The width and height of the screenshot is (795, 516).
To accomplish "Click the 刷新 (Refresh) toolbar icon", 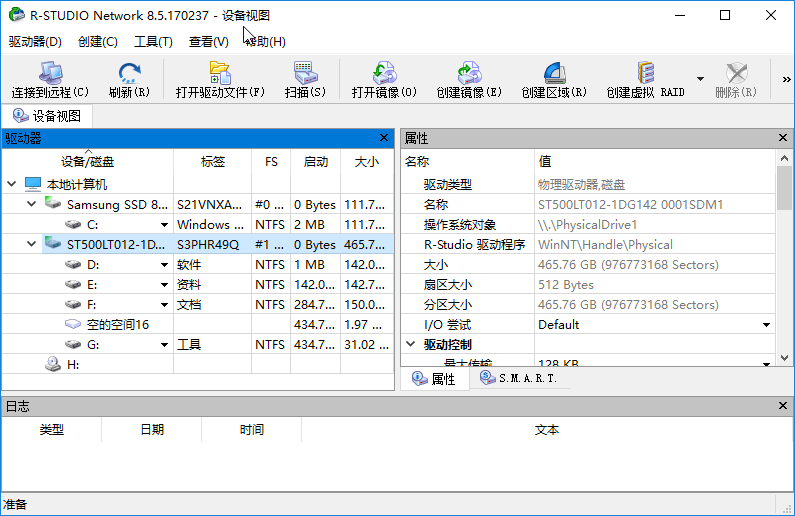I will click(x=129, y=74).
